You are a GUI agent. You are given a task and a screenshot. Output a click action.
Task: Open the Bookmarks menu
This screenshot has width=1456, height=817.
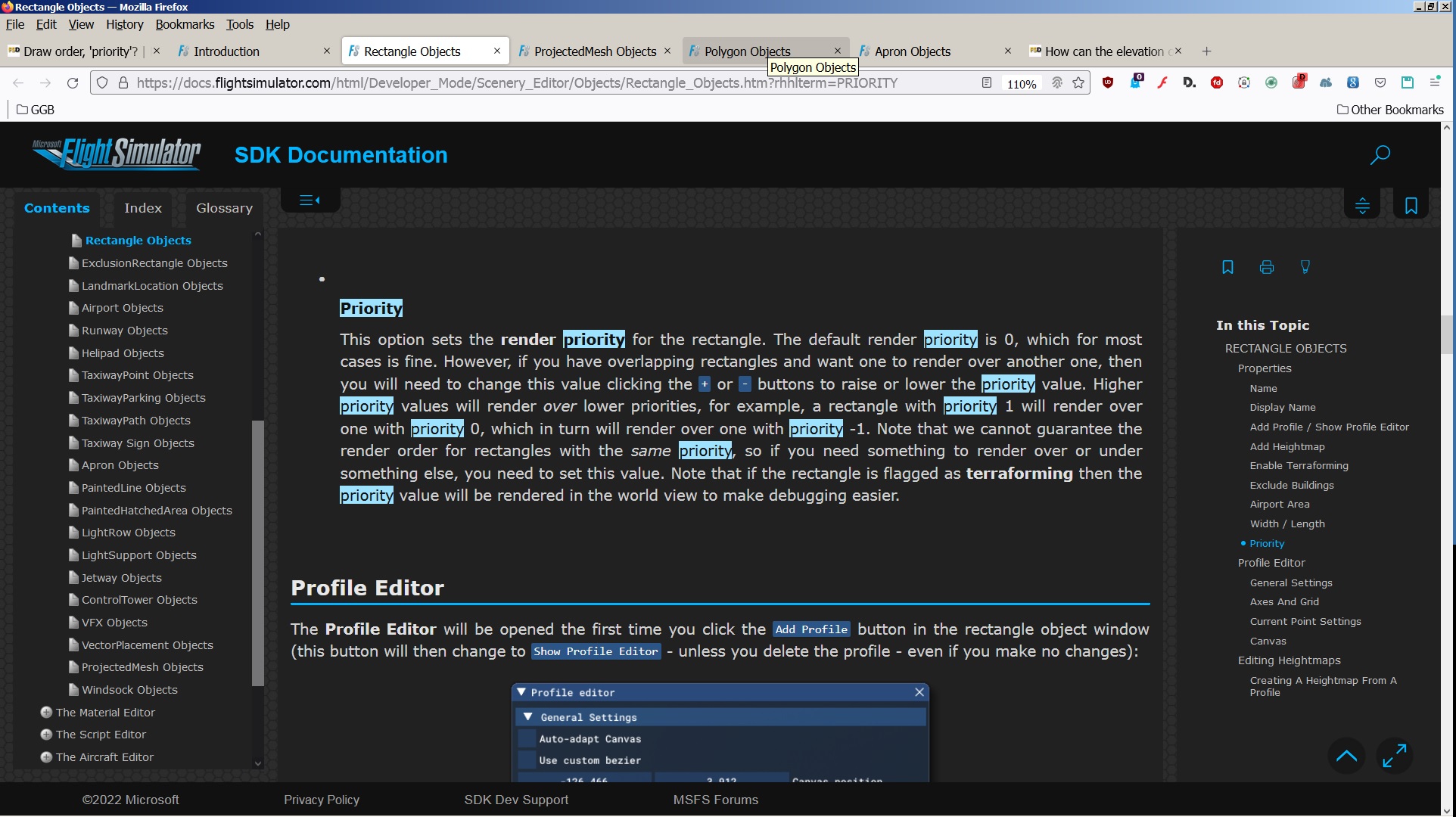[185, 24]
